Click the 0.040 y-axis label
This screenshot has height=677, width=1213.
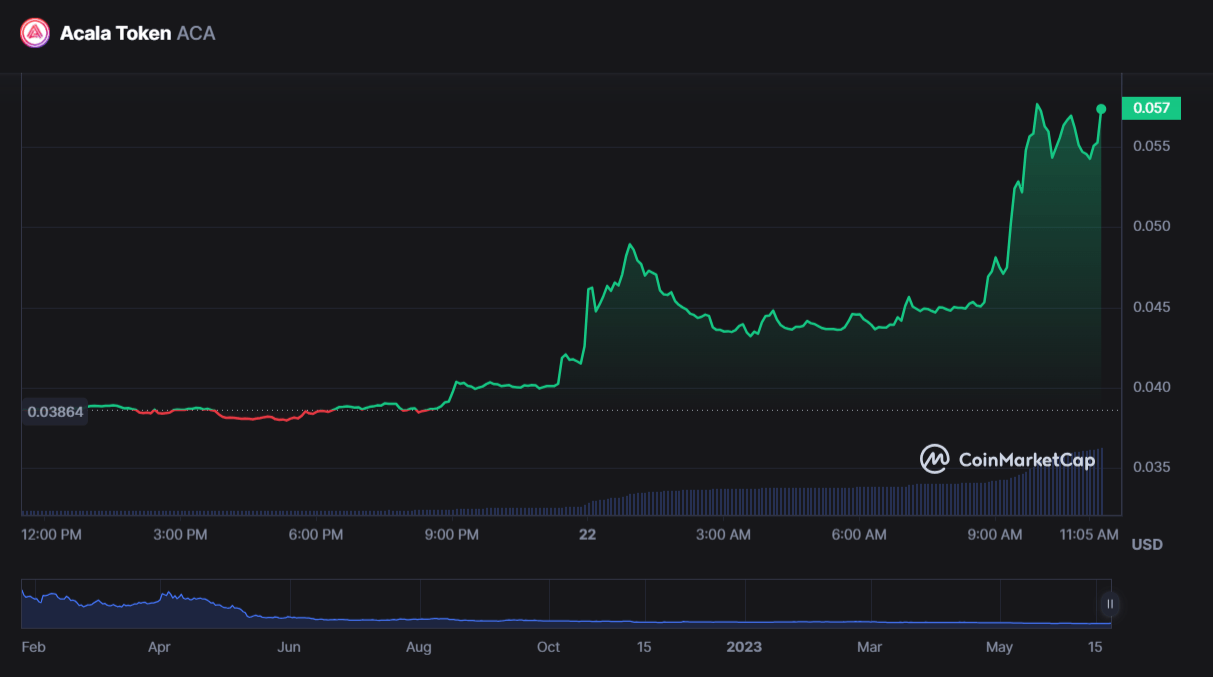(1151, 387)
